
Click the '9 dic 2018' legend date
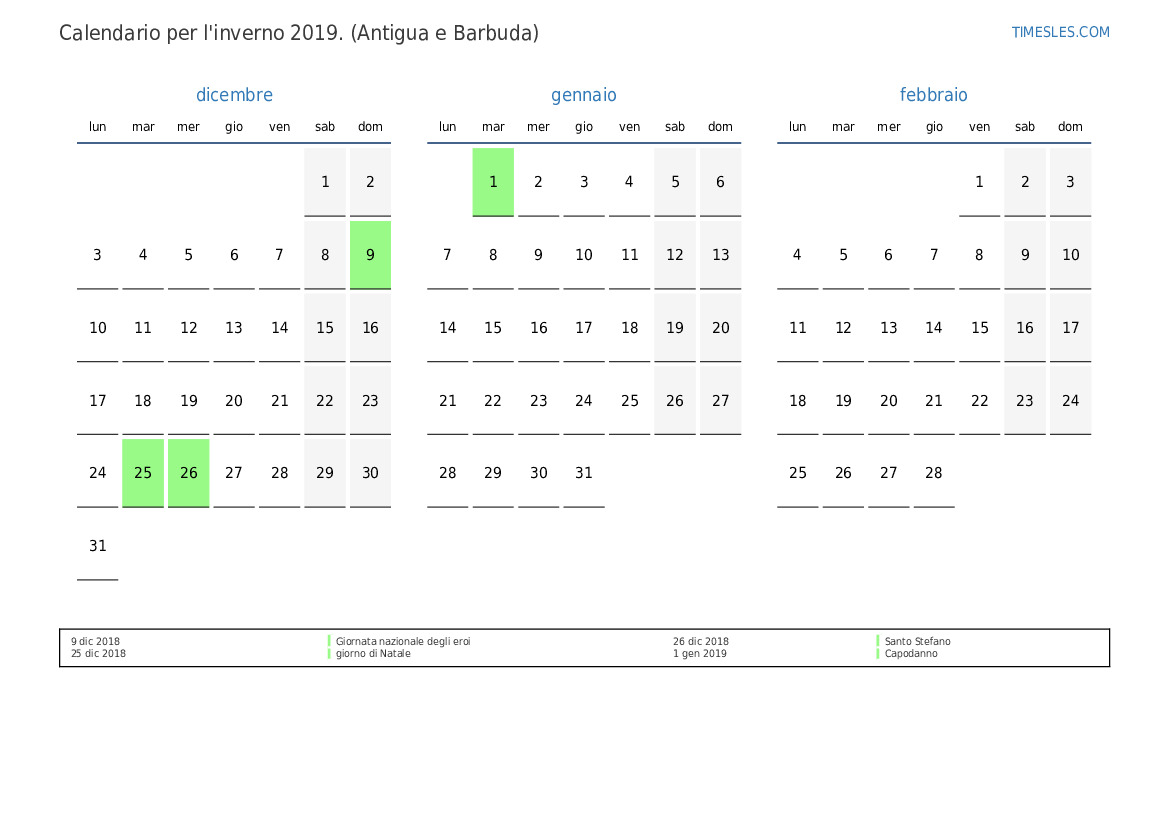click(95, 641)
